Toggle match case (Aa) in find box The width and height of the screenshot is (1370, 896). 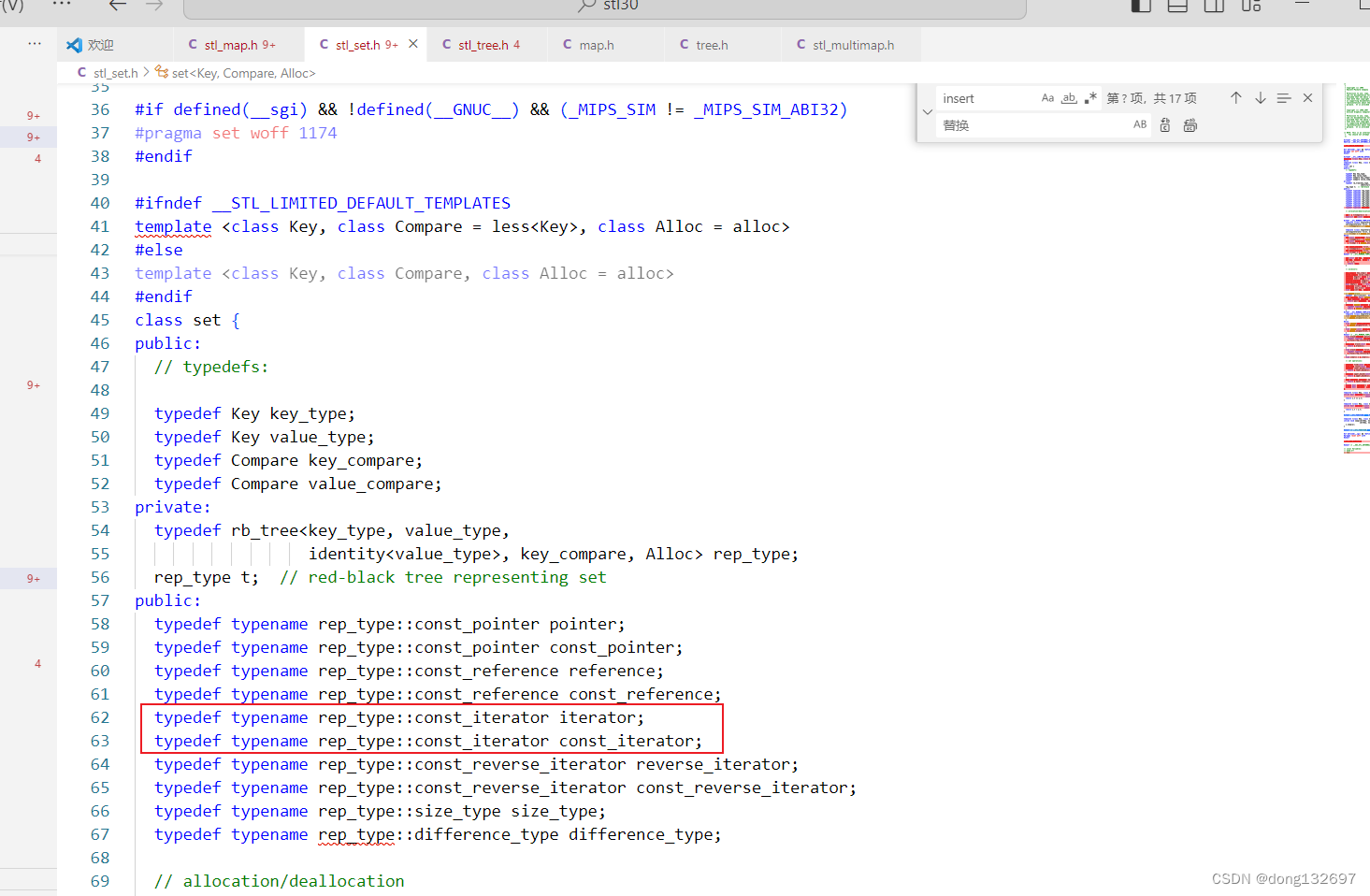click(1047, 98)
